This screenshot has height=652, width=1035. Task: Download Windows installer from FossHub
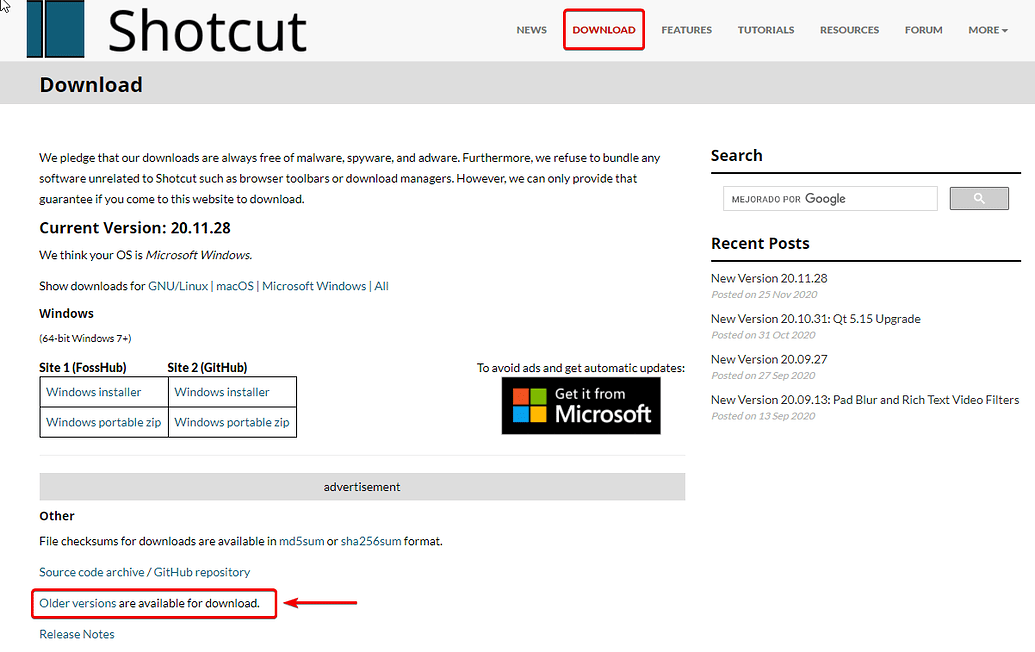tap(94, 392)
